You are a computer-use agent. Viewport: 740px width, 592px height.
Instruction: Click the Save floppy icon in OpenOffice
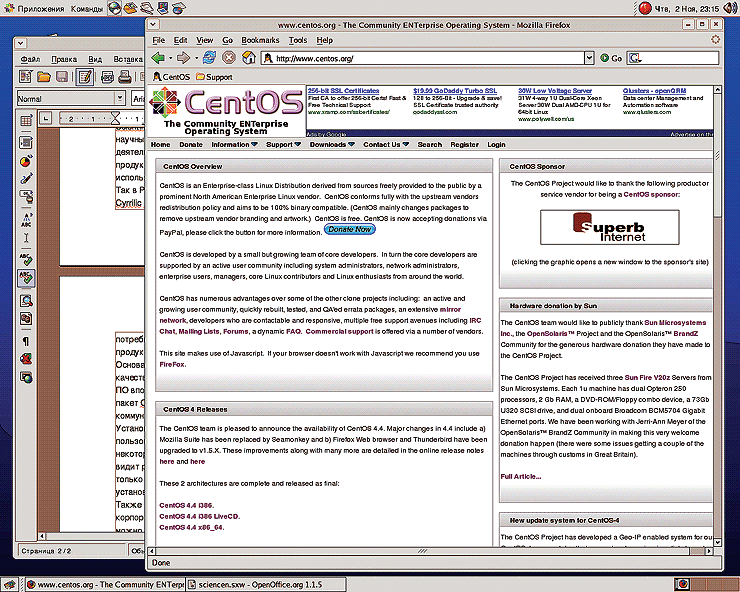[x=62, y=76]
